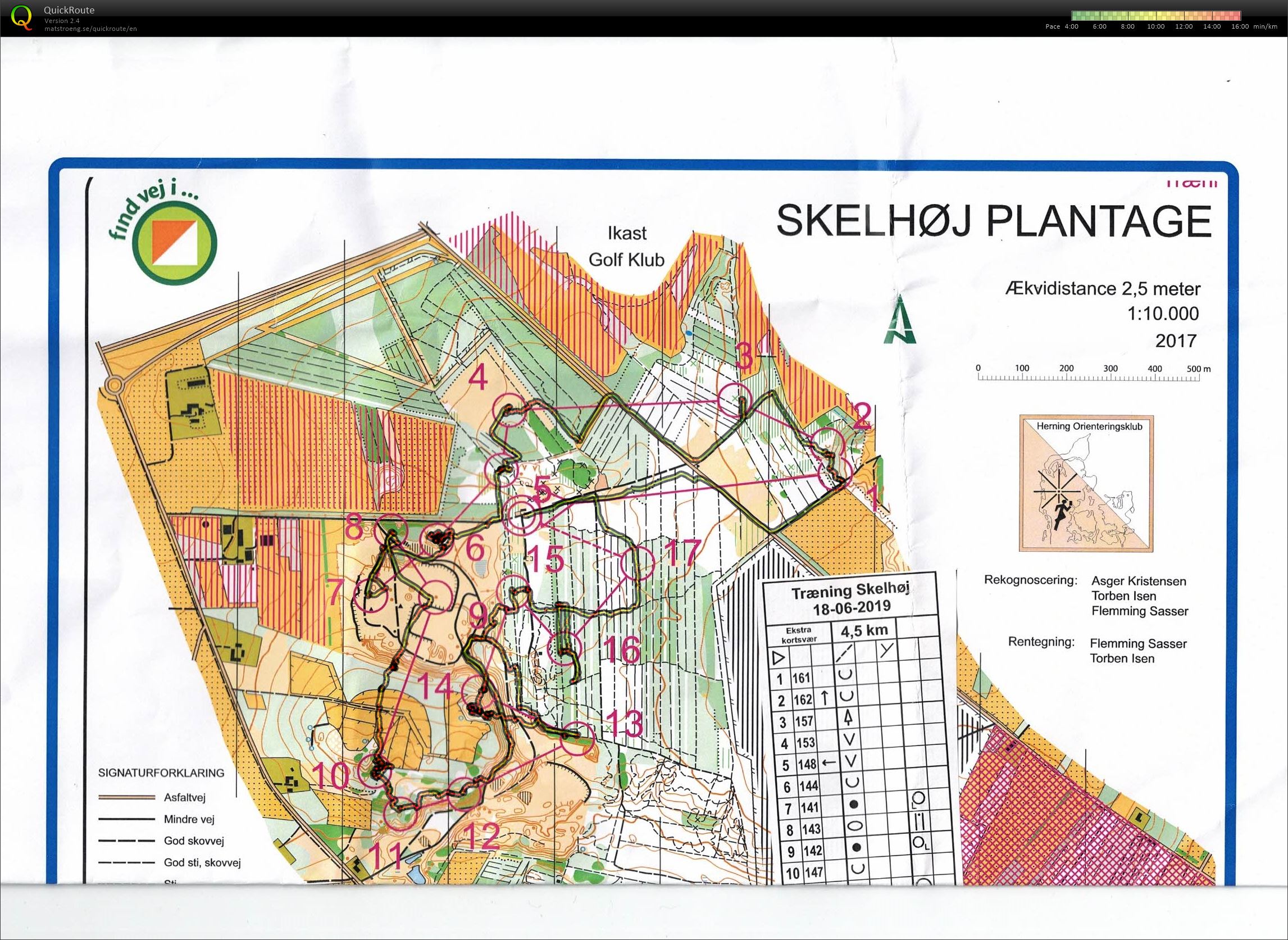Click control code 141 in table
This screenshot has width=1288, height=940.
point(809,807)
